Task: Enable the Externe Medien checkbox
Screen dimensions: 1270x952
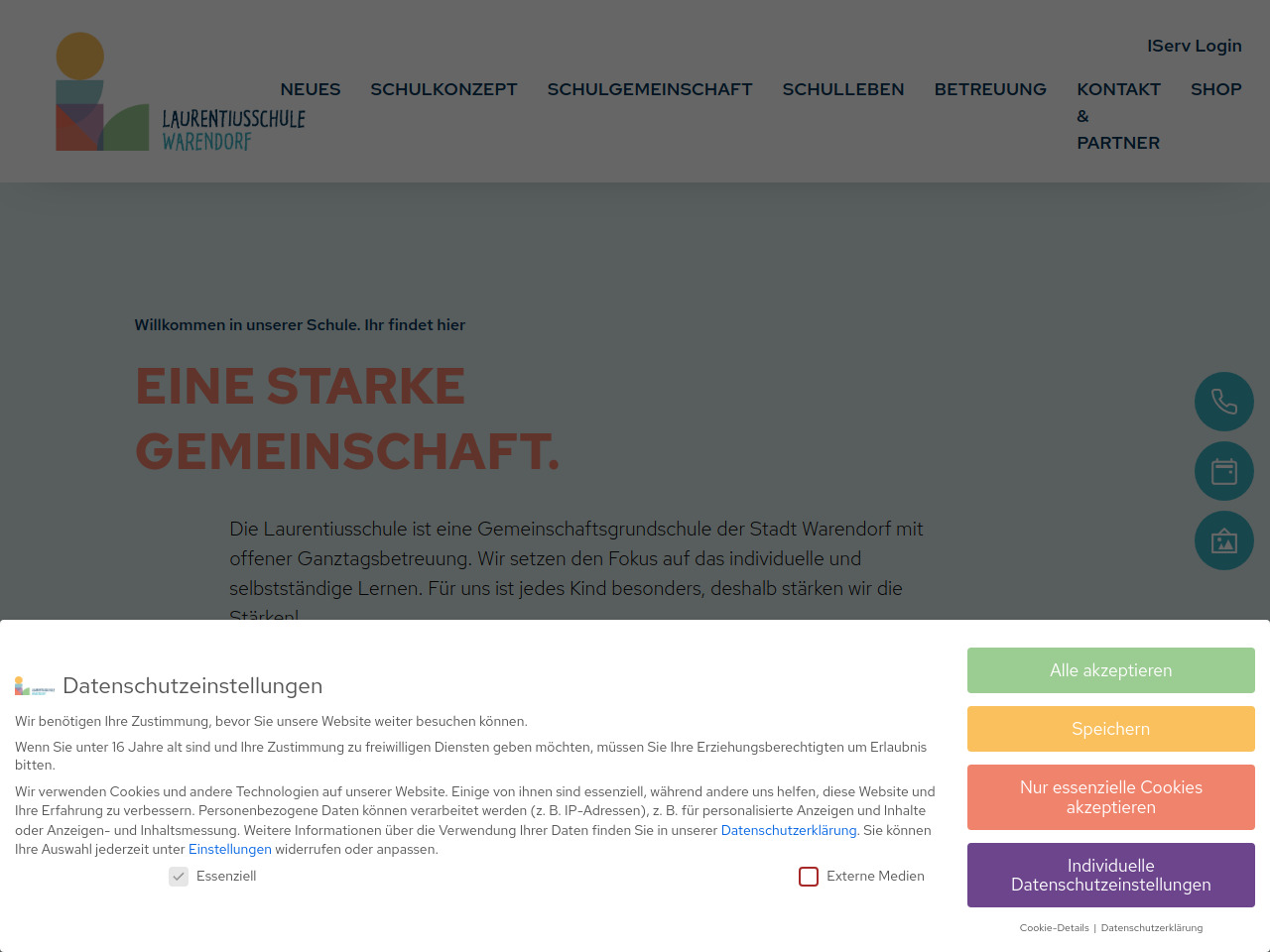Action: coord(809,877)
